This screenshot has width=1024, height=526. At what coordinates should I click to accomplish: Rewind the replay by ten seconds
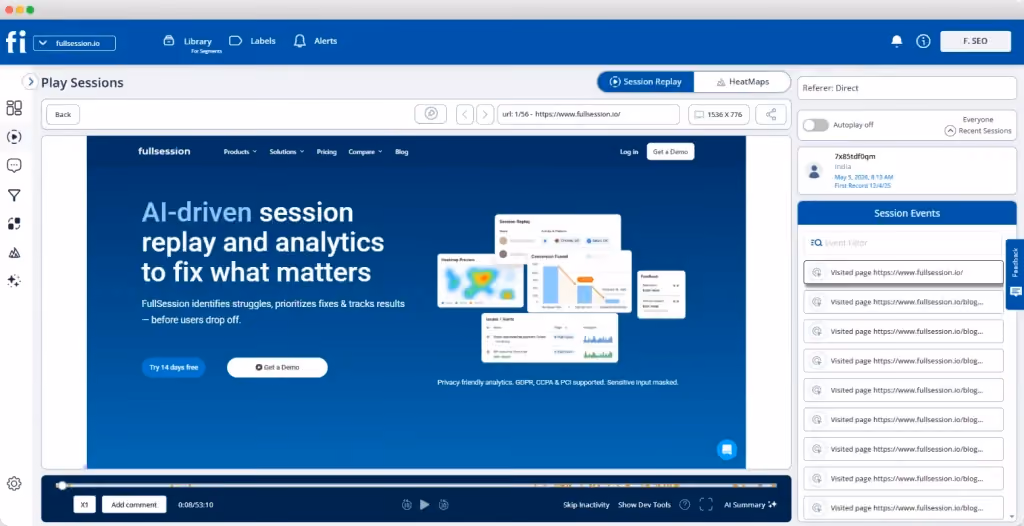406,504
